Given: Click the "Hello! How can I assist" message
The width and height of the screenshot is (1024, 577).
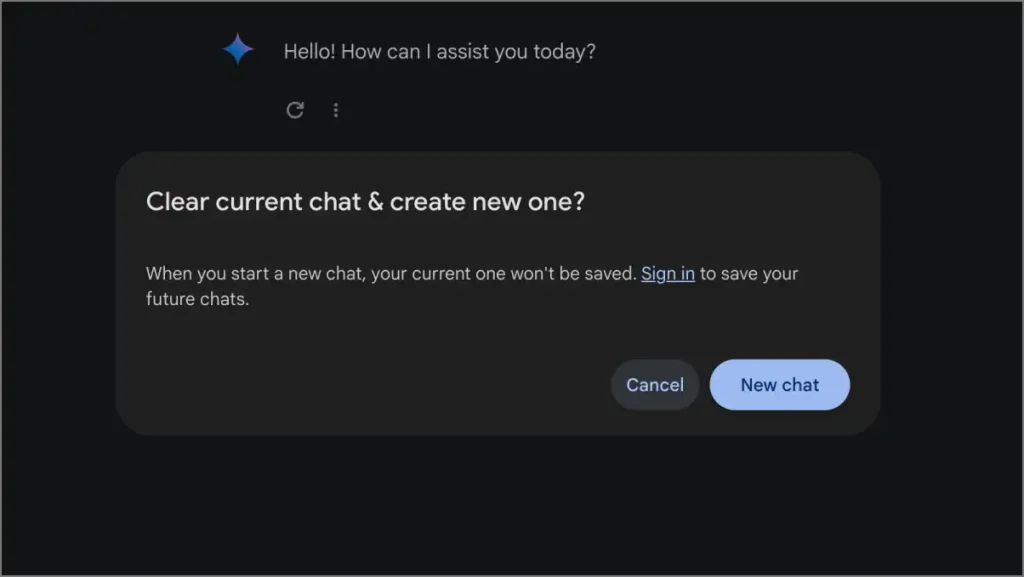Looking at the screenshot, I should [x=439, y=51].
